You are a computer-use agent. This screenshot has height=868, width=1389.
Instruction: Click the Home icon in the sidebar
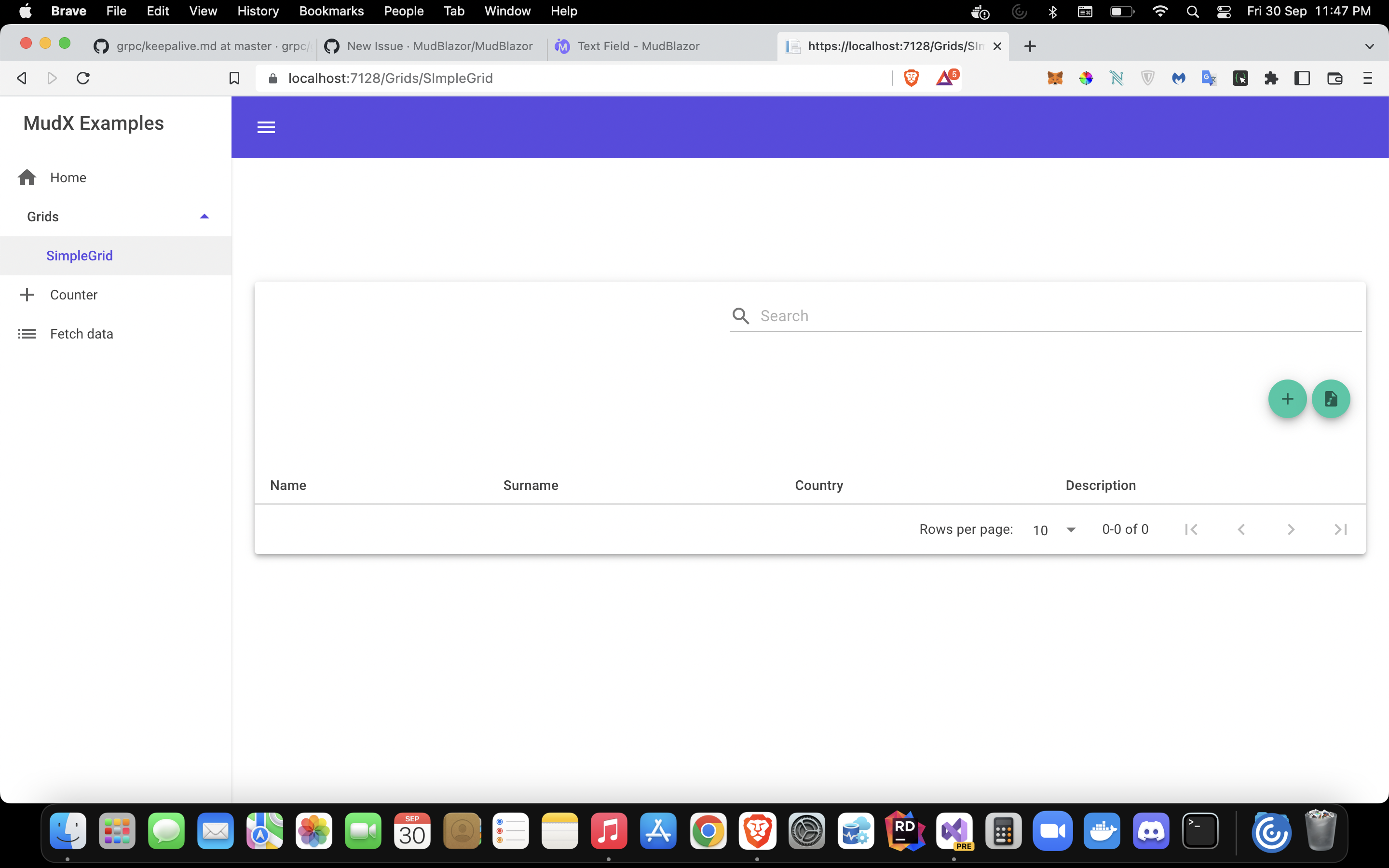coord(27,177)
